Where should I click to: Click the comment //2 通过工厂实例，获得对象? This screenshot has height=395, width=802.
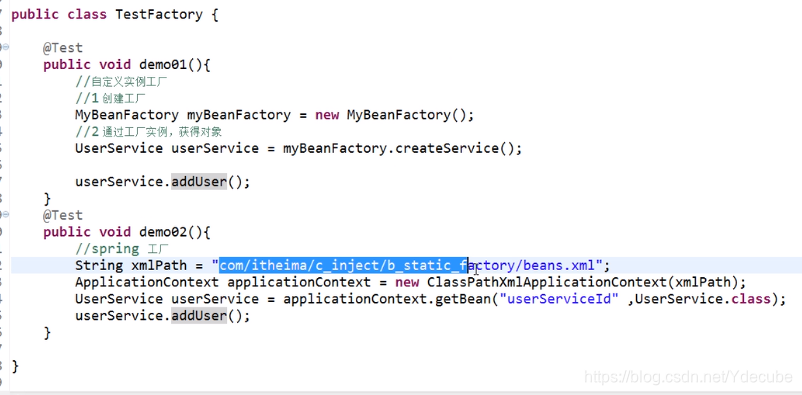tap(148, 132)
